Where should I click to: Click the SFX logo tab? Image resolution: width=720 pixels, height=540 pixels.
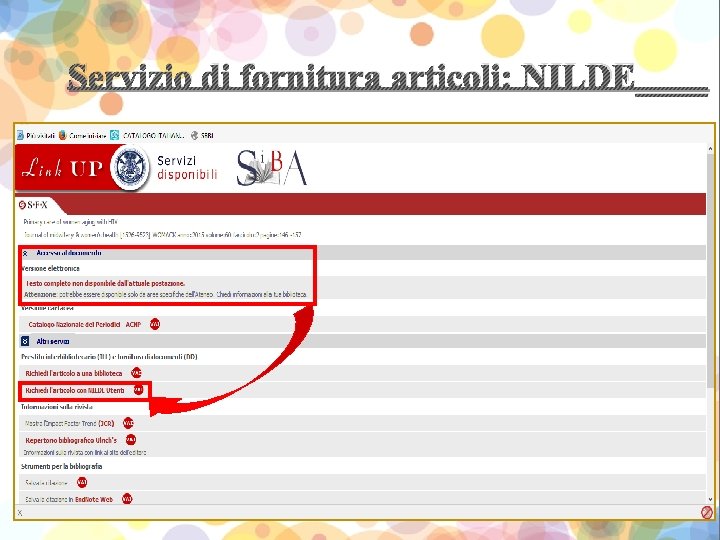pos(33,205)
